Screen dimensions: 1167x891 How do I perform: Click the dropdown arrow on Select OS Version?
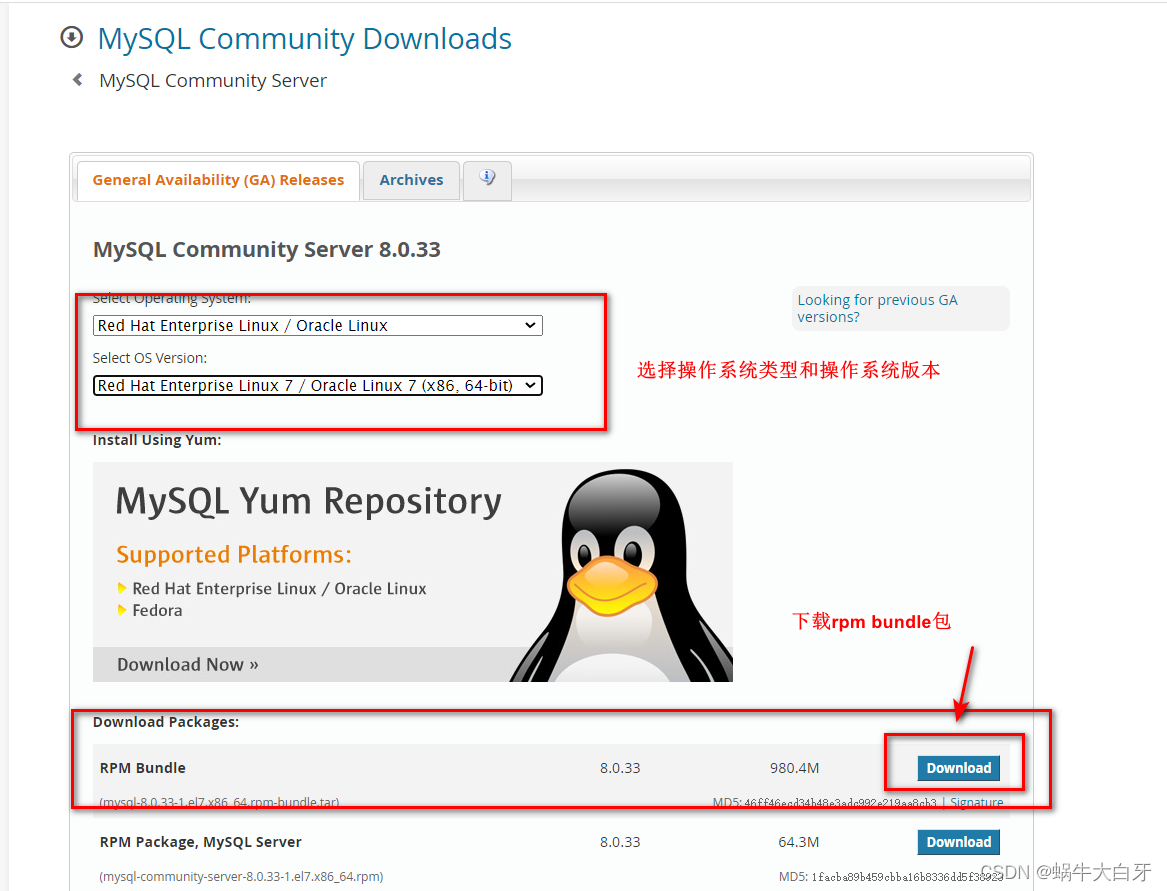pyautogui.click(x=531, y=385)
